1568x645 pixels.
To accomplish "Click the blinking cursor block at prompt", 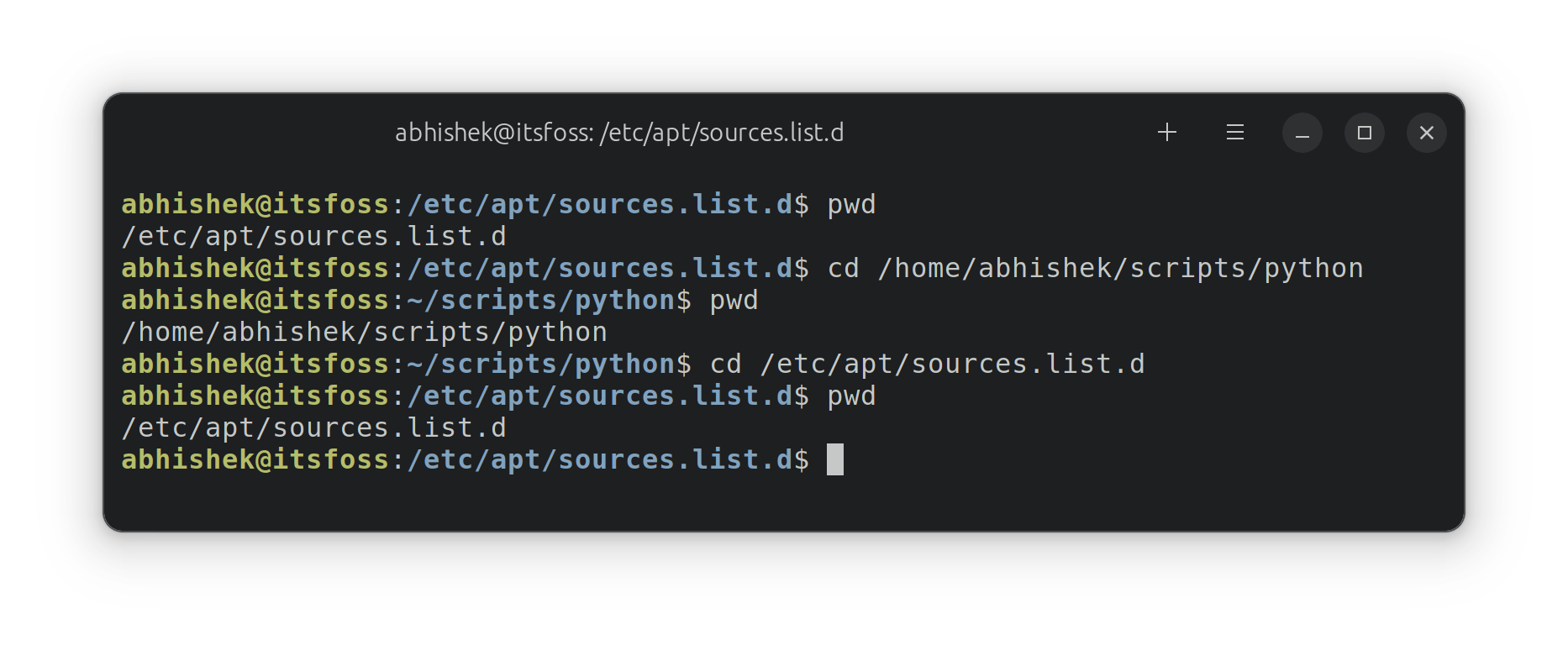I will click(834, 459).
